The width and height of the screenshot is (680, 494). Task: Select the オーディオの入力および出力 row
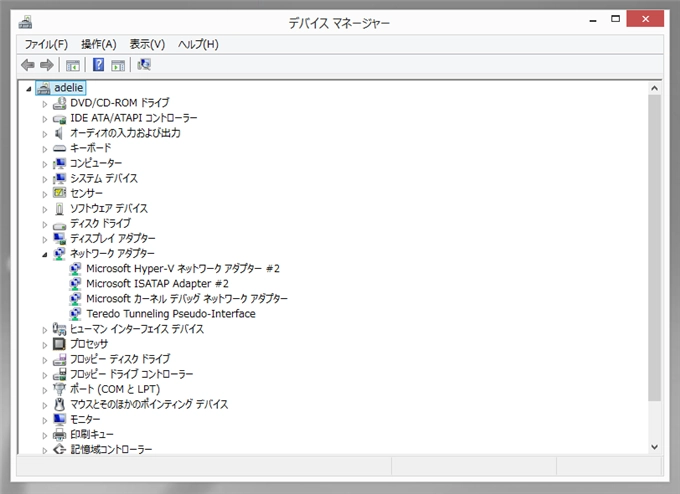(125, 133)
